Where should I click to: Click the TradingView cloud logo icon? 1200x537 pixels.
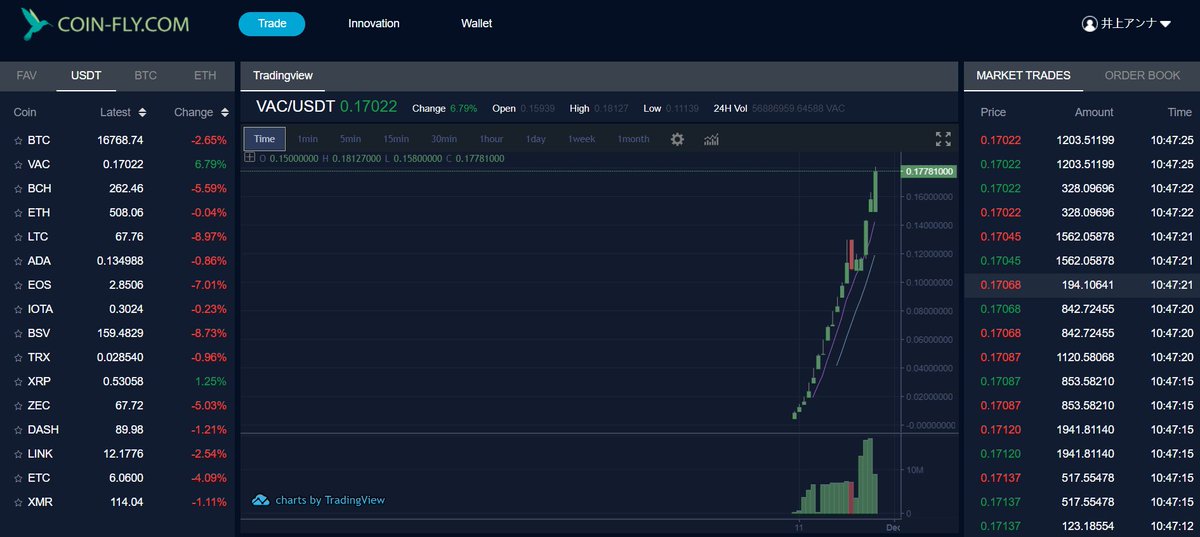click(260, 500)
